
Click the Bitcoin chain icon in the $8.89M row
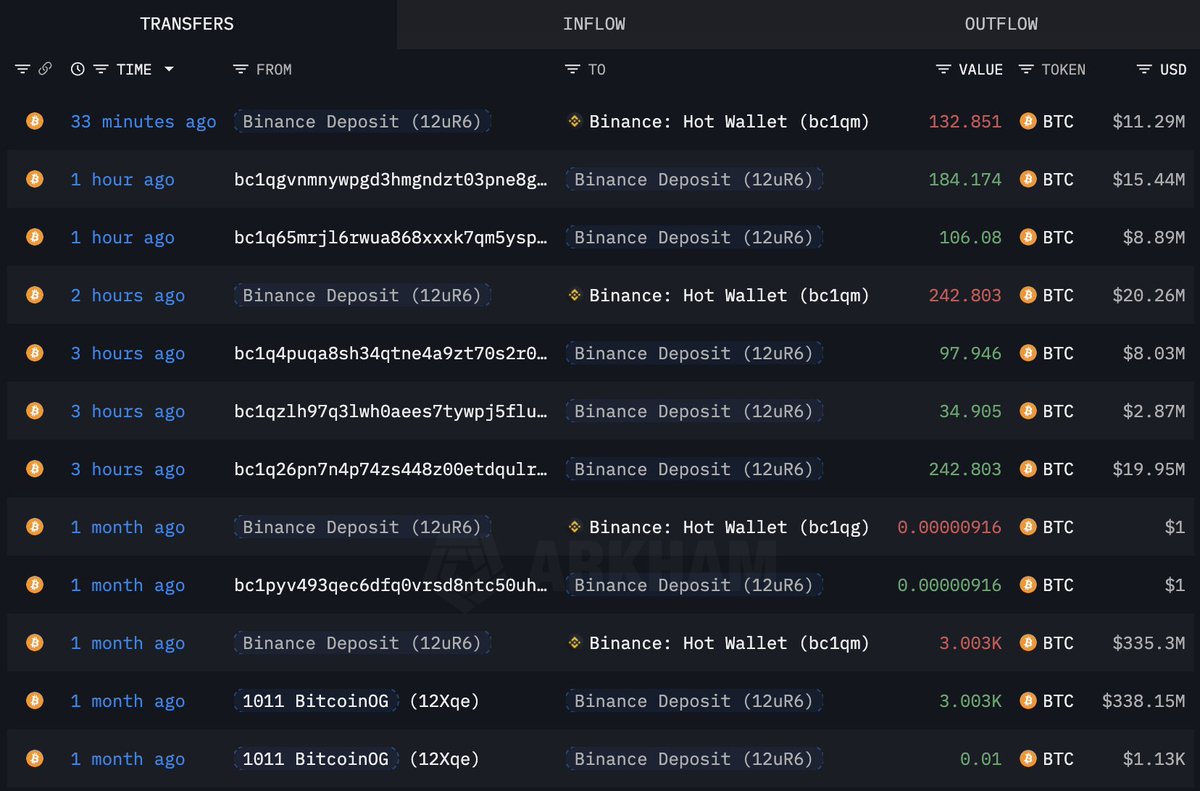click(x=35, y=237)
